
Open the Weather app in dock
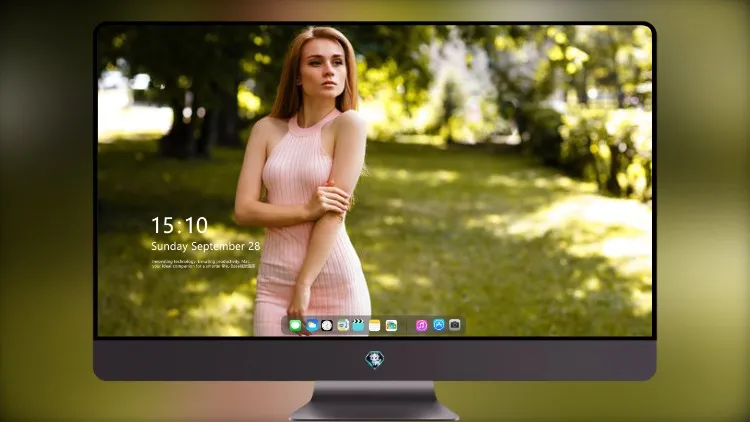coord(312,326)
